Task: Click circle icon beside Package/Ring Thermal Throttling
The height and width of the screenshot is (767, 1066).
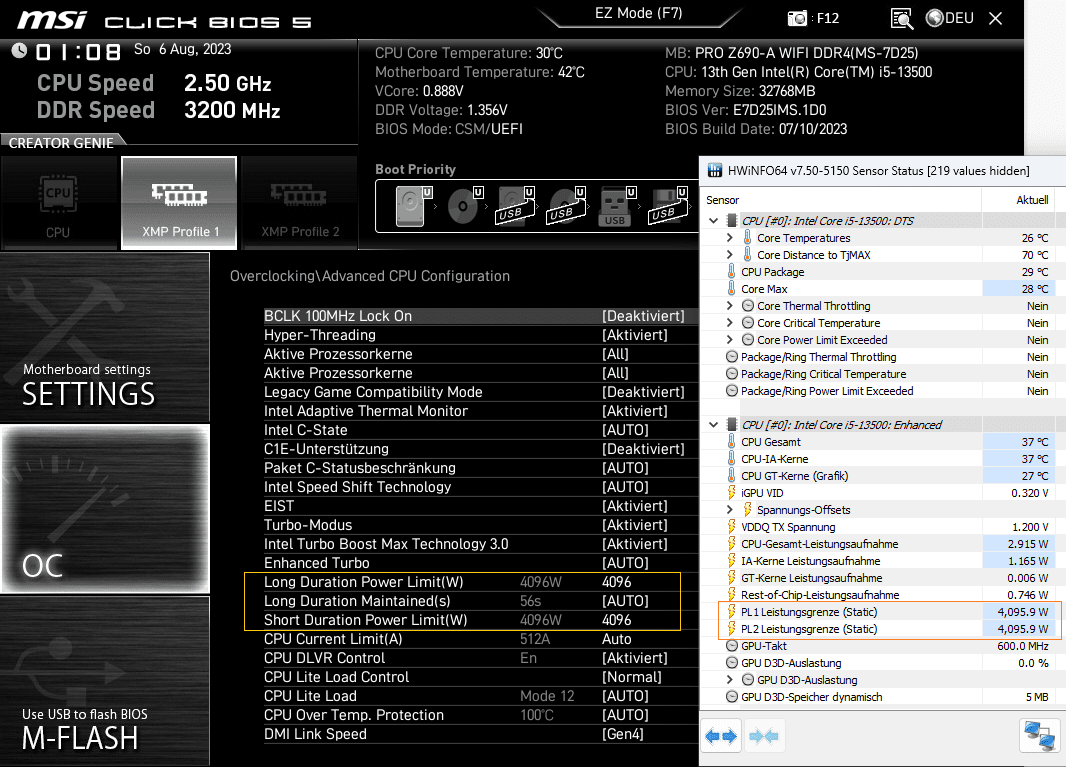Action: click(x=732, y=356)
